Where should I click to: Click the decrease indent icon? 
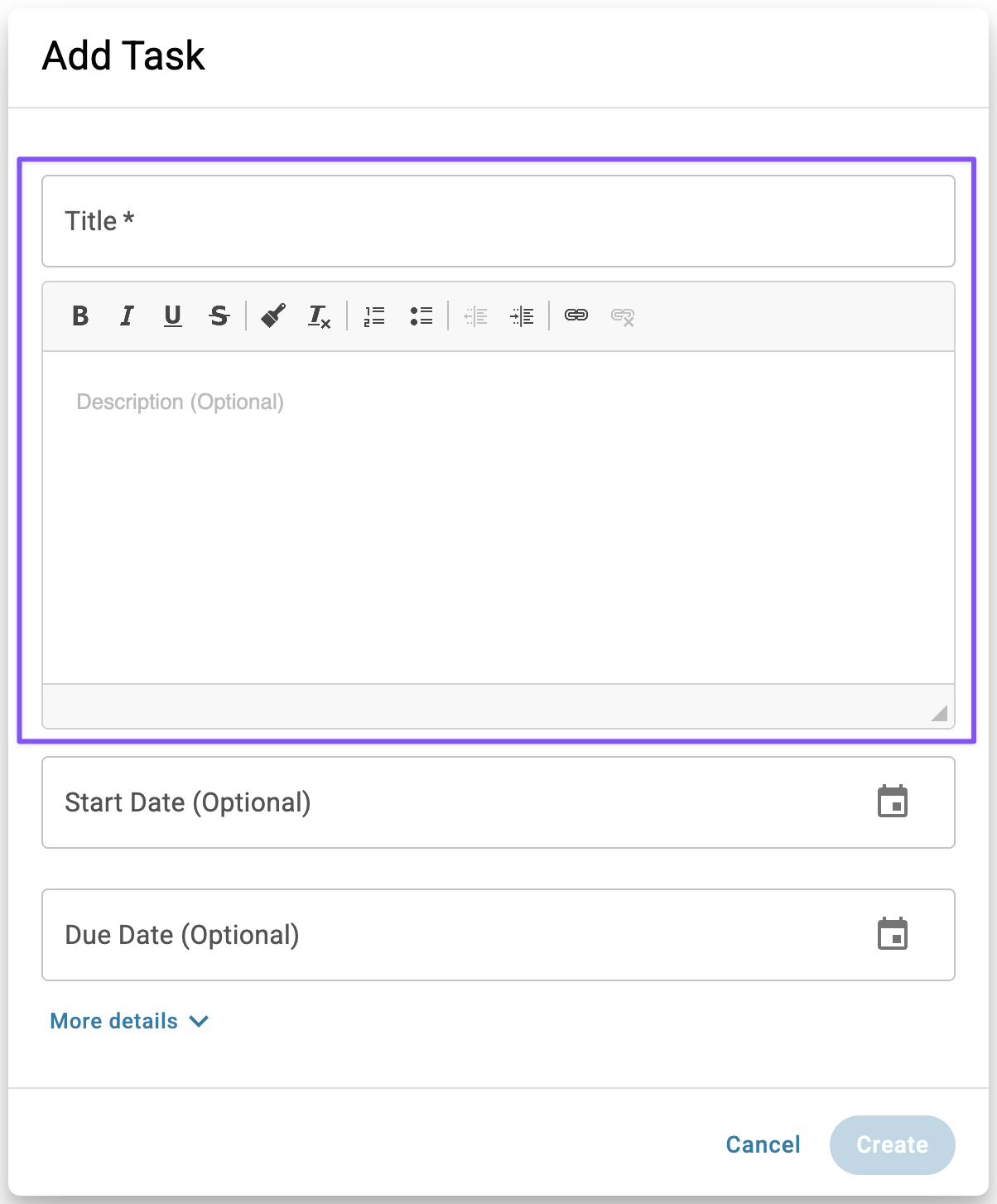pyautogui.click(x=475, y=315)
